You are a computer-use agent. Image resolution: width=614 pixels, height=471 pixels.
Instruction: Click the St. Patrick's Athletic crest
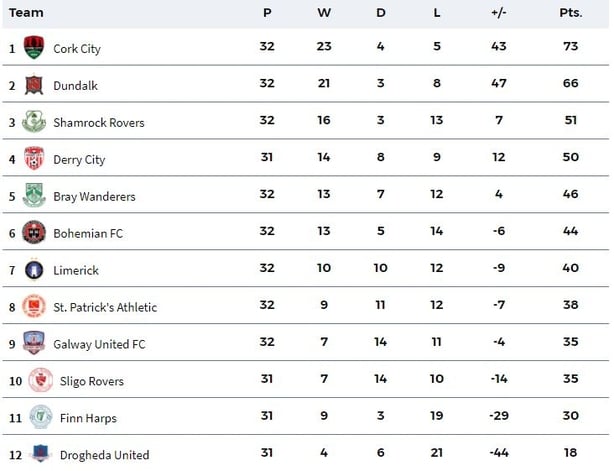click(x=34, y=306)
